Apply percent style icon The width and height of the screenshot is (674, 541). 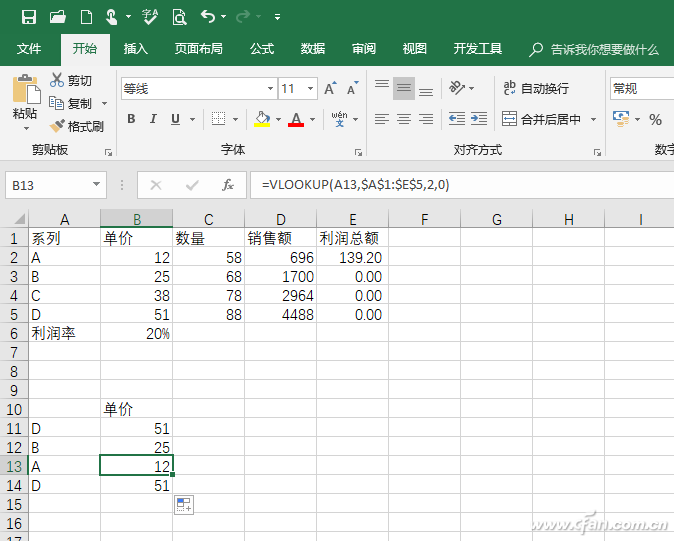tap(656, 119)
